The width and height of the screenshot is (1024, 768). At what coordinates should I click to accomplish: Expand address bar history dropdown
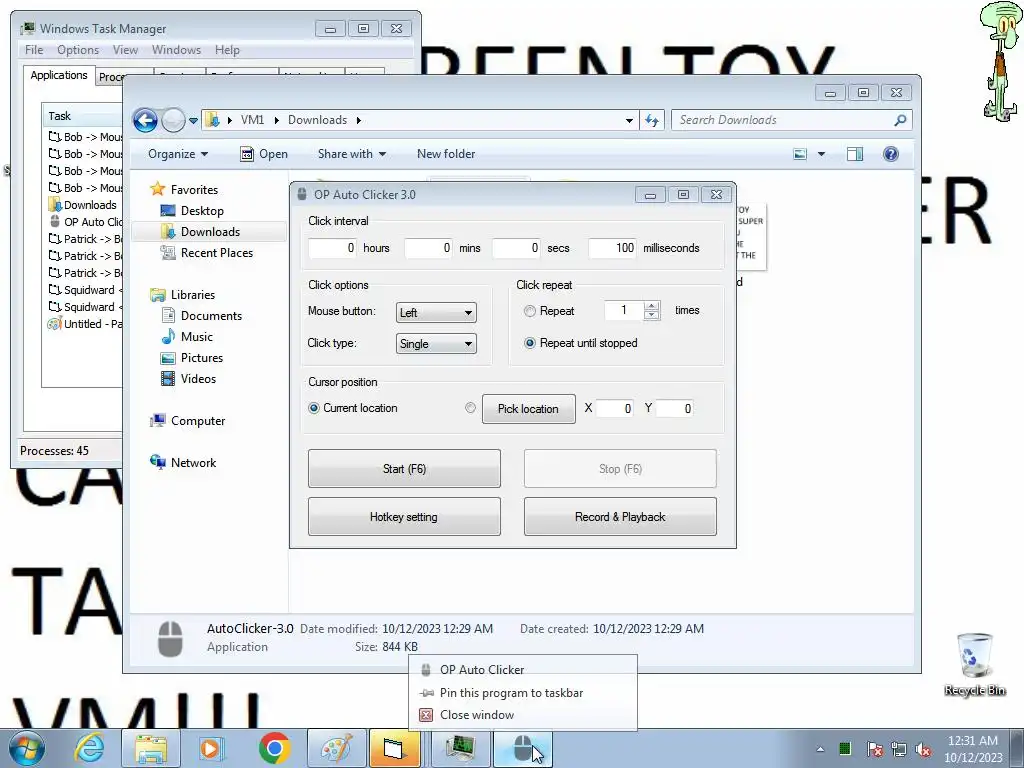[629, 120]
